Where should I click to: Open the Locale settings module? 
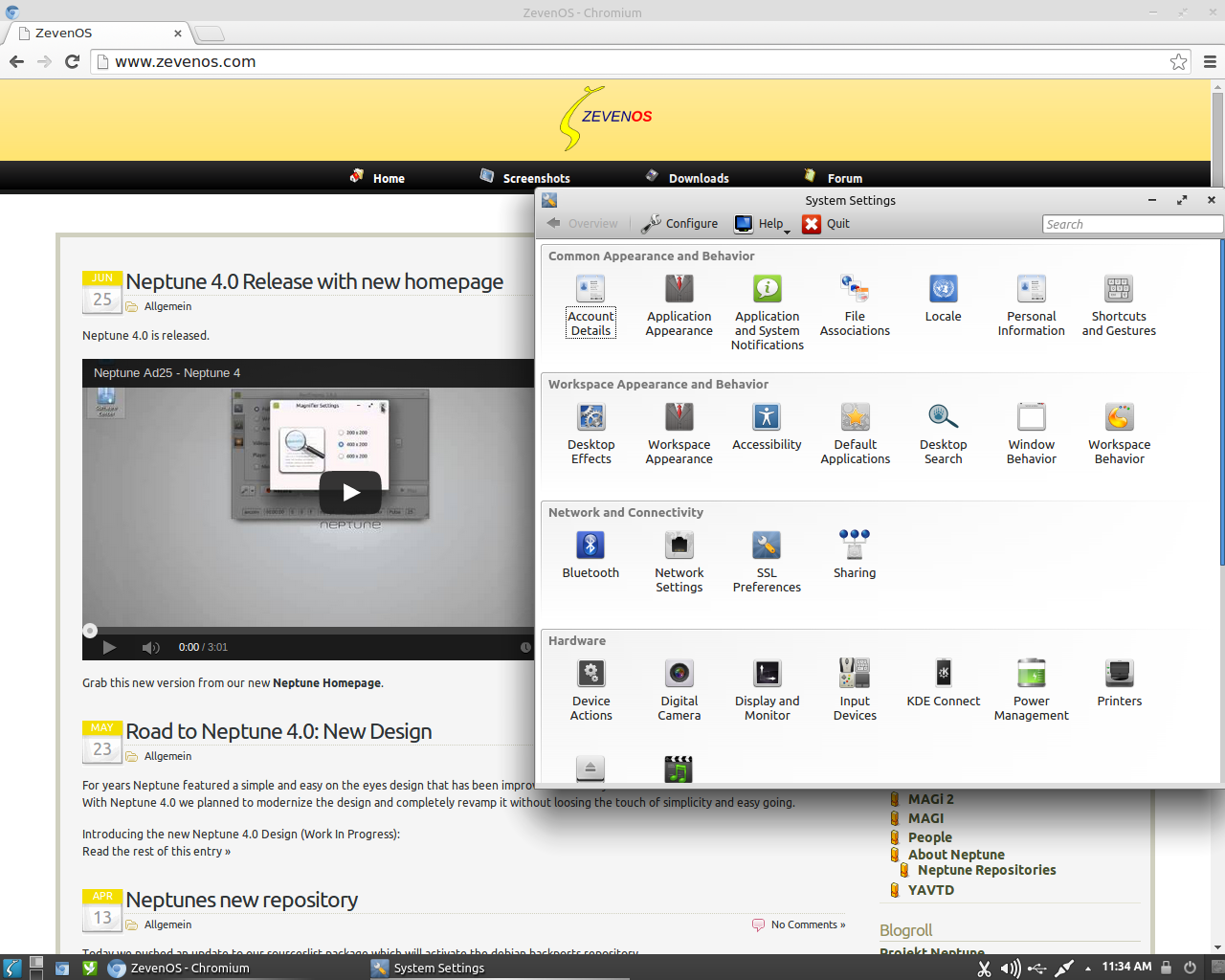[943, 298]
